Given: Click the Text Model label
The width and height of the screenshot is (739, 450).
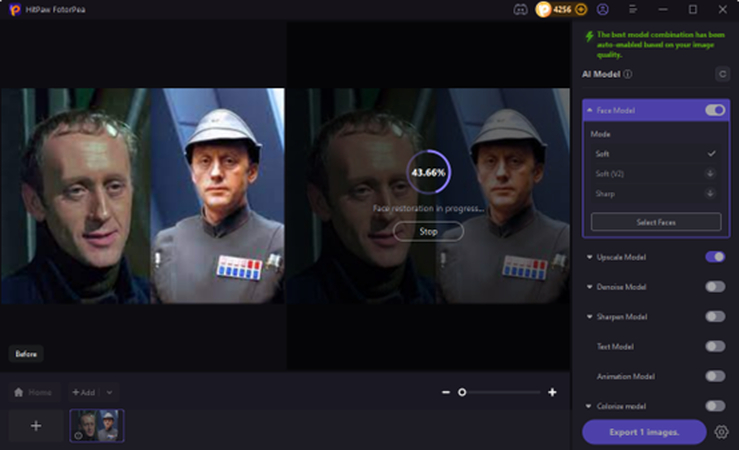Looking at the screenshot, I should click(x=615, y=346).
